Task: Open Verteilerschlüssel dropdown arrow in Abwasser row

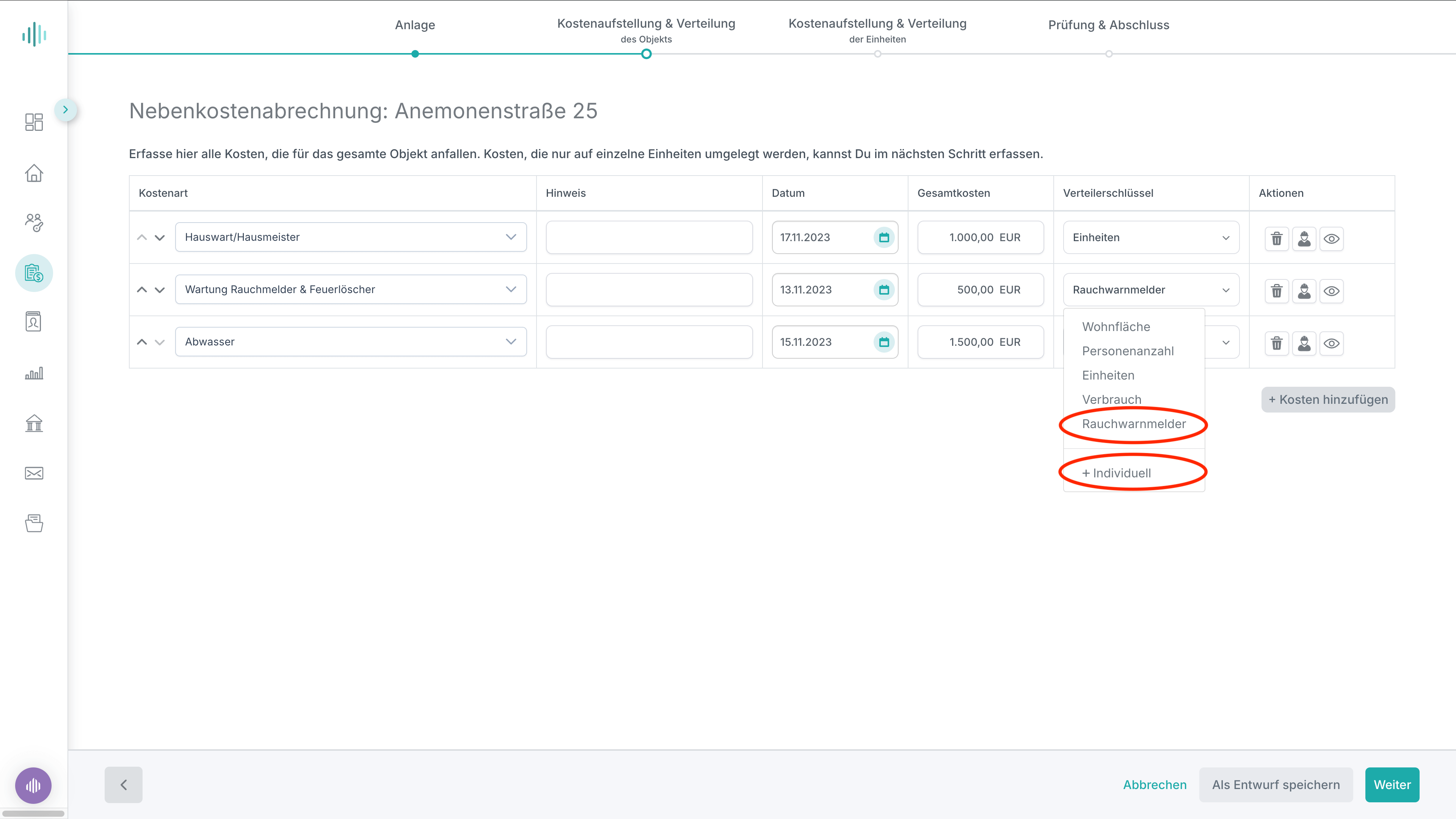Action: (x=1226, y=342)
